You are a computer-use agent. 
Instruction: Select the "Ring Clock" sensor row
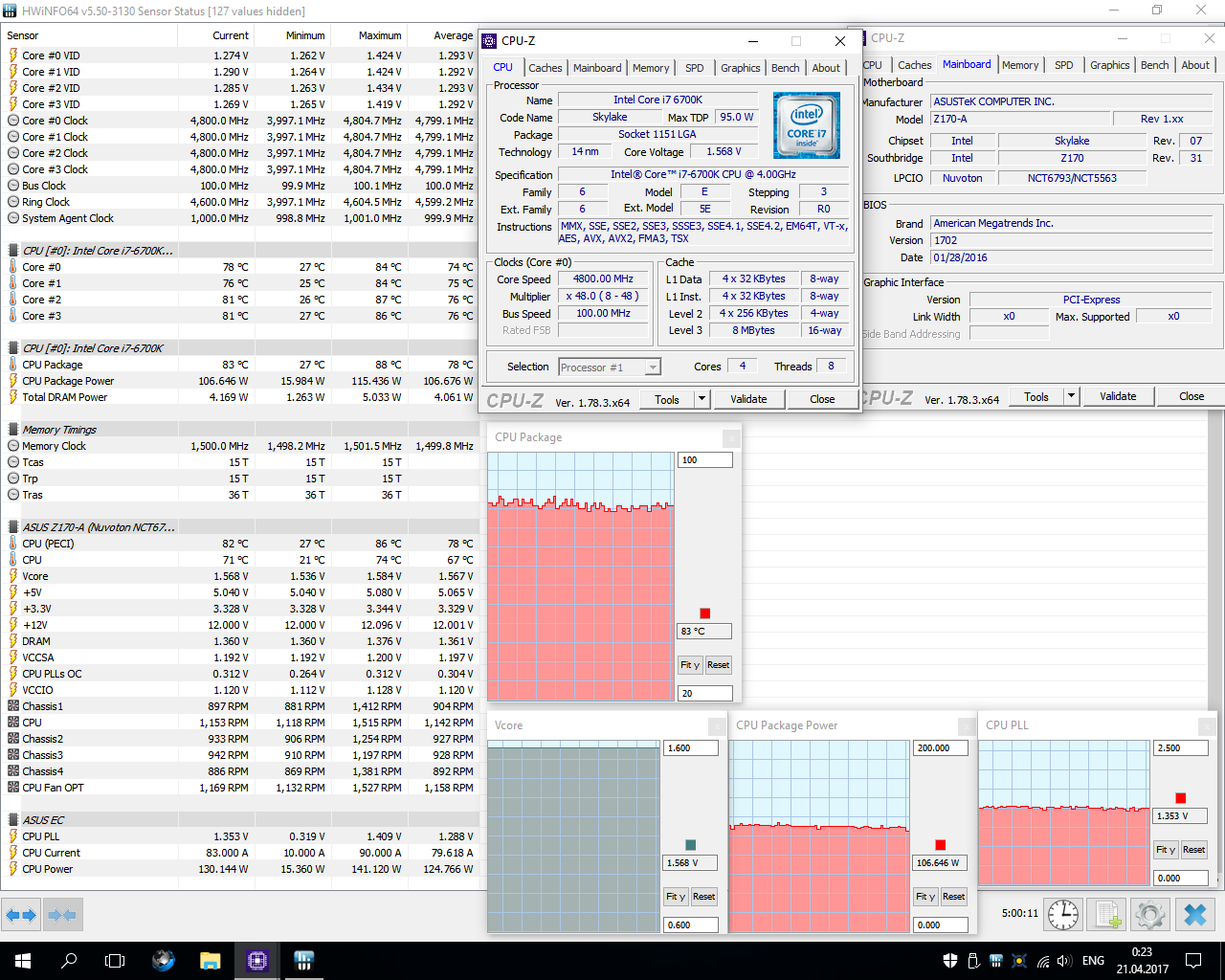tap(239, 202)
